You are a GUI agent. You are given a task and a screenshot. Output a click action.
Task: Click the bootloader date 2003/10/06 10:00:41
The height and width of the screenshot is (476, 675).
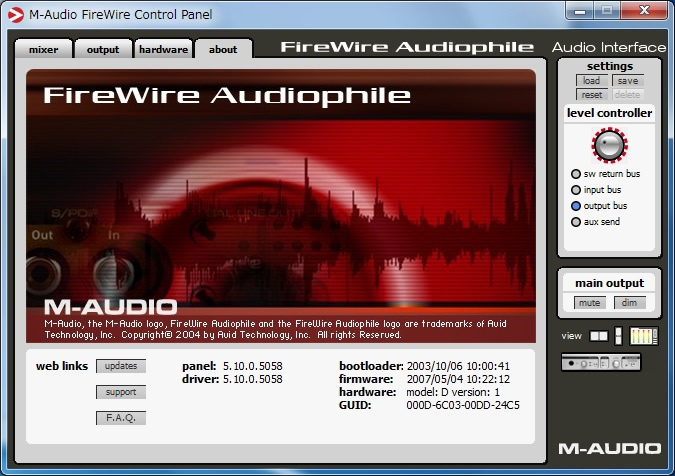coord(458,366)
